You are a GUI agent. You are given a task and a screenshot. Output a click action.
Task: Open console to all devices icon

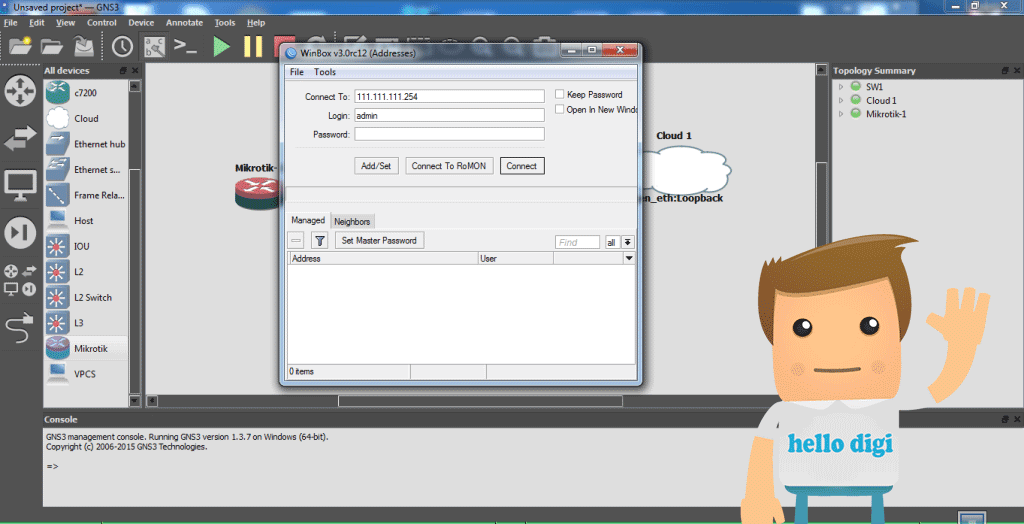tap(185, 46)
